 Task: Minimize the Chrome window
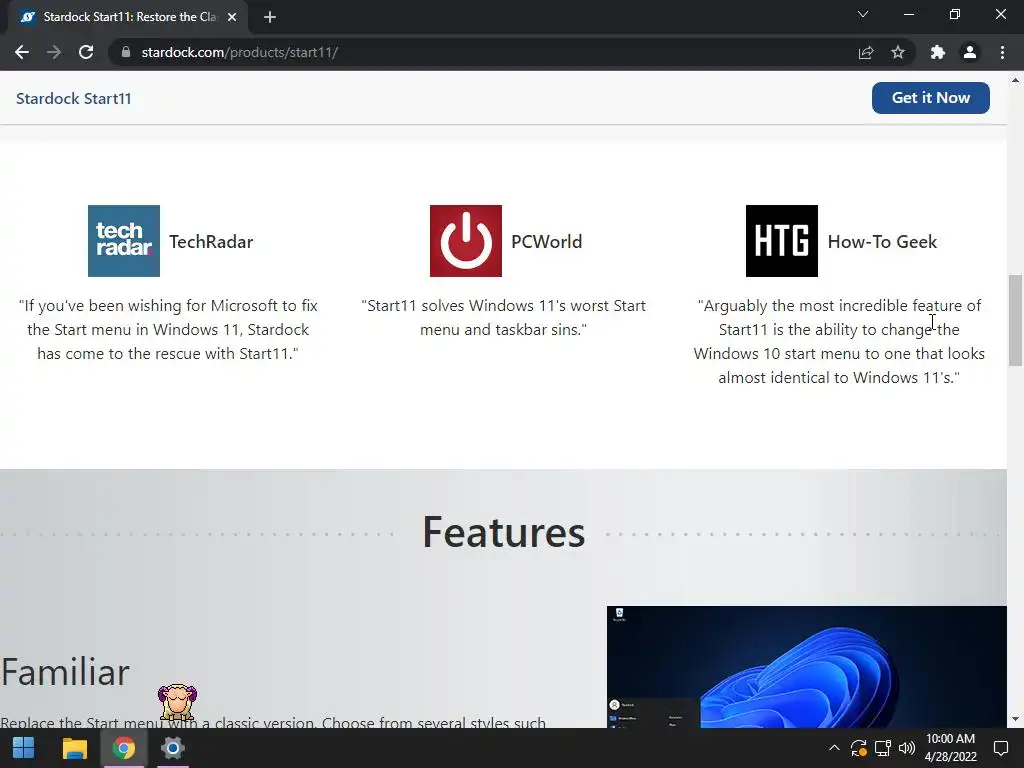click(x=908, y=14)
